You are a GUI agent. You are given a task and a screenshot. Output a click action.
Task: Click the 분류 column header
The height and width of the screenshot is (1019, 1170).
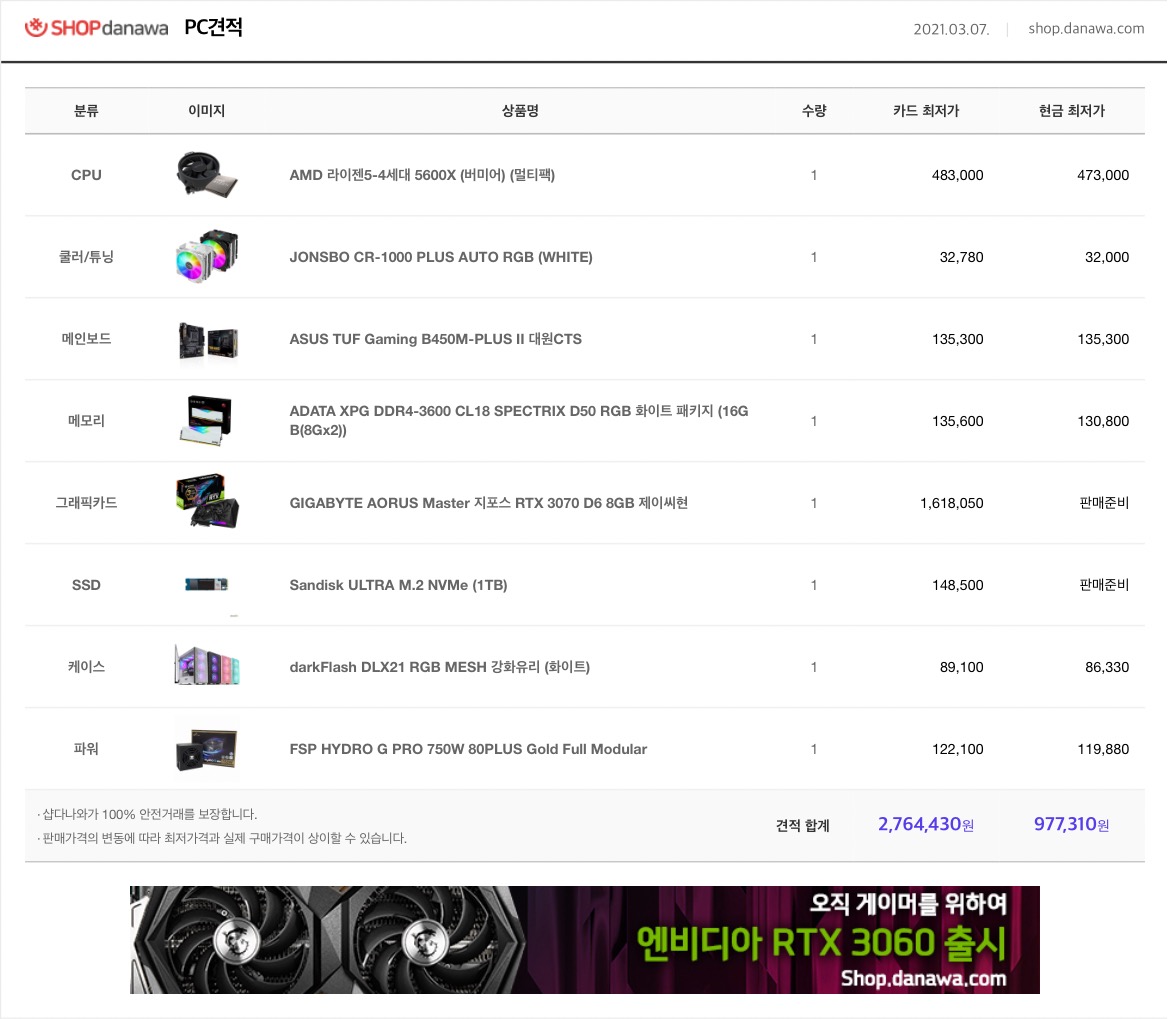pos(86,110)
